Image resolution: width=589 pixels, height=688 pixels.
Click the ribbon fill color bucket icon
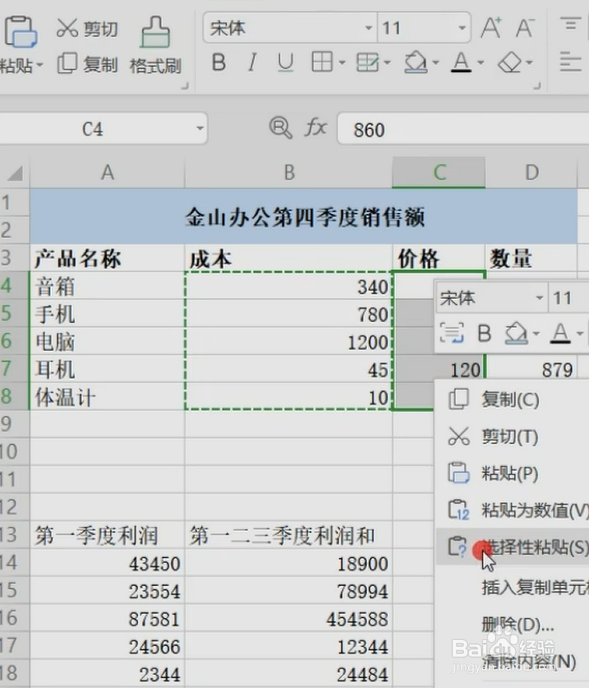[x=415, y=62]
